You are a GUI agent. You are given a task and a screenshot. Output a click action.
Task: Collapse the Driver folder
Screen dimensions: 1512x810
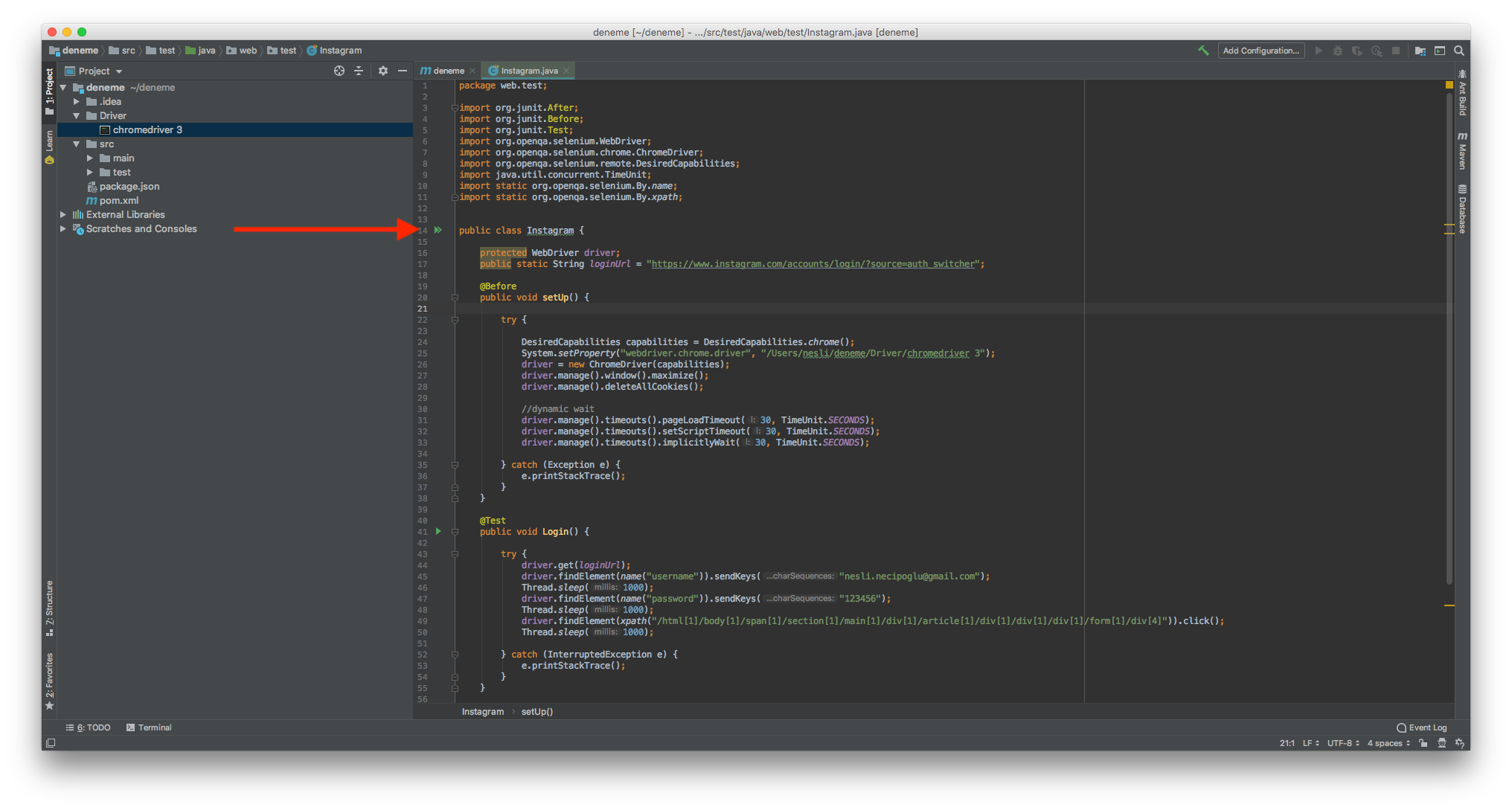coord(76,116)
